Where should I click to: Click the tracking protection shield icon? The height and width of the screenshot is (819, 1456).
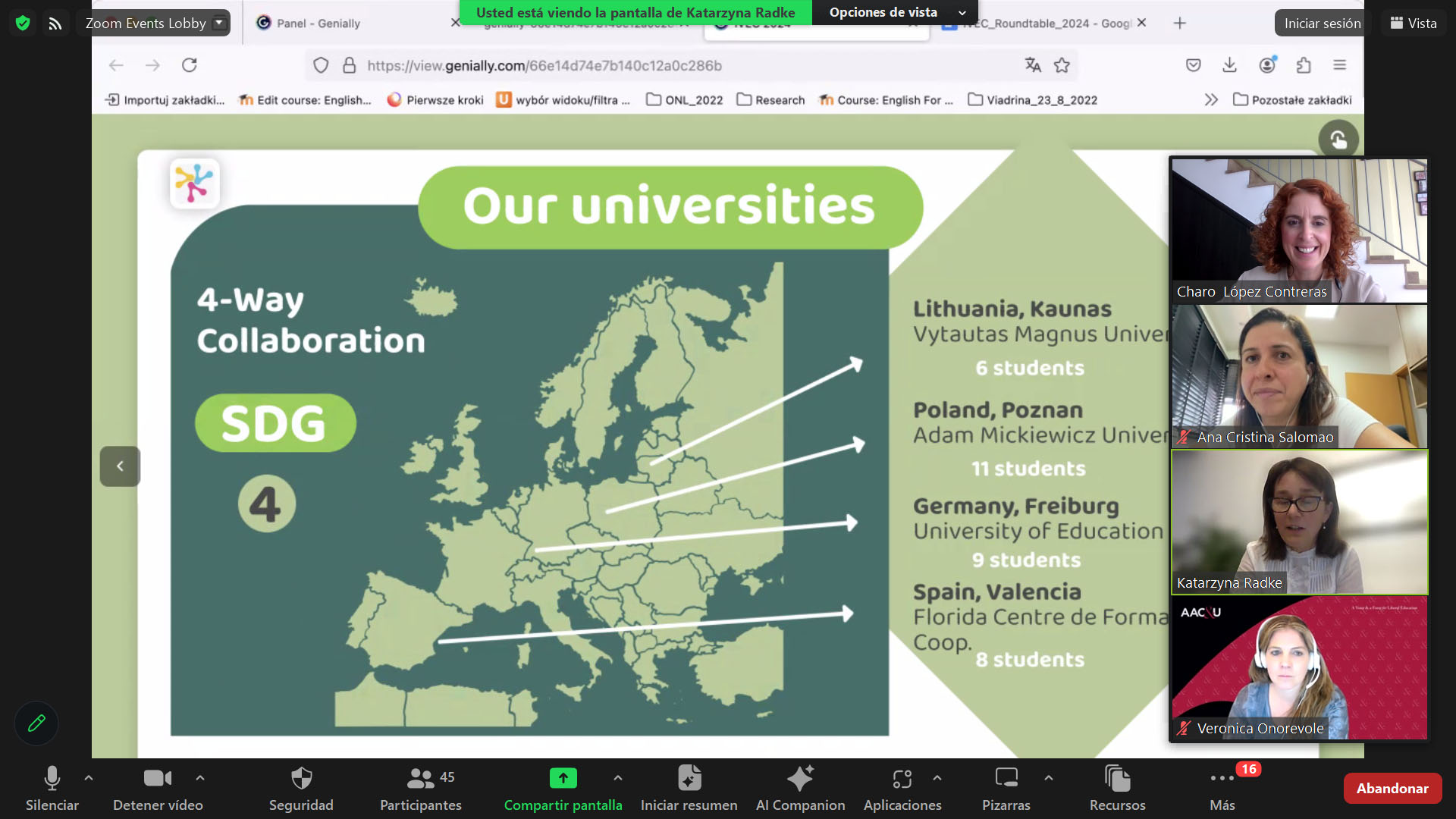pyautogui.click(x=321, y=65)
